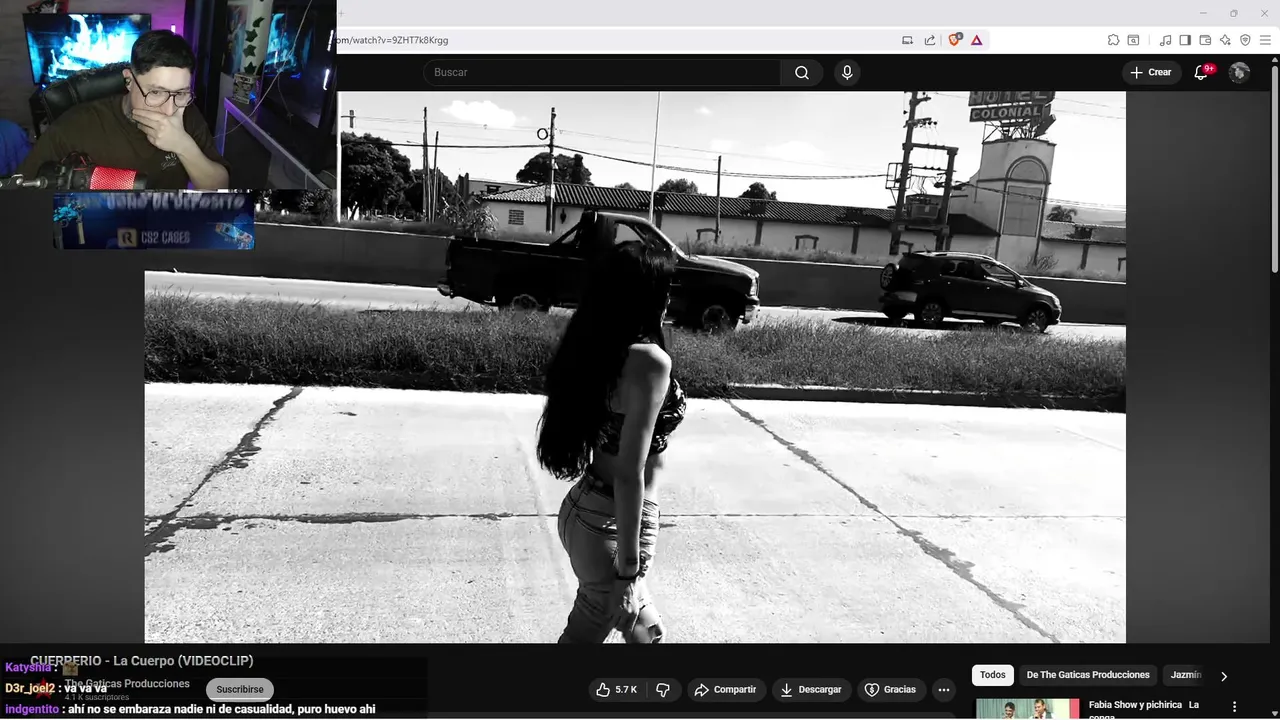Click the Gracias button
This screenshot has width=1280, height=720.
[890, 690]
